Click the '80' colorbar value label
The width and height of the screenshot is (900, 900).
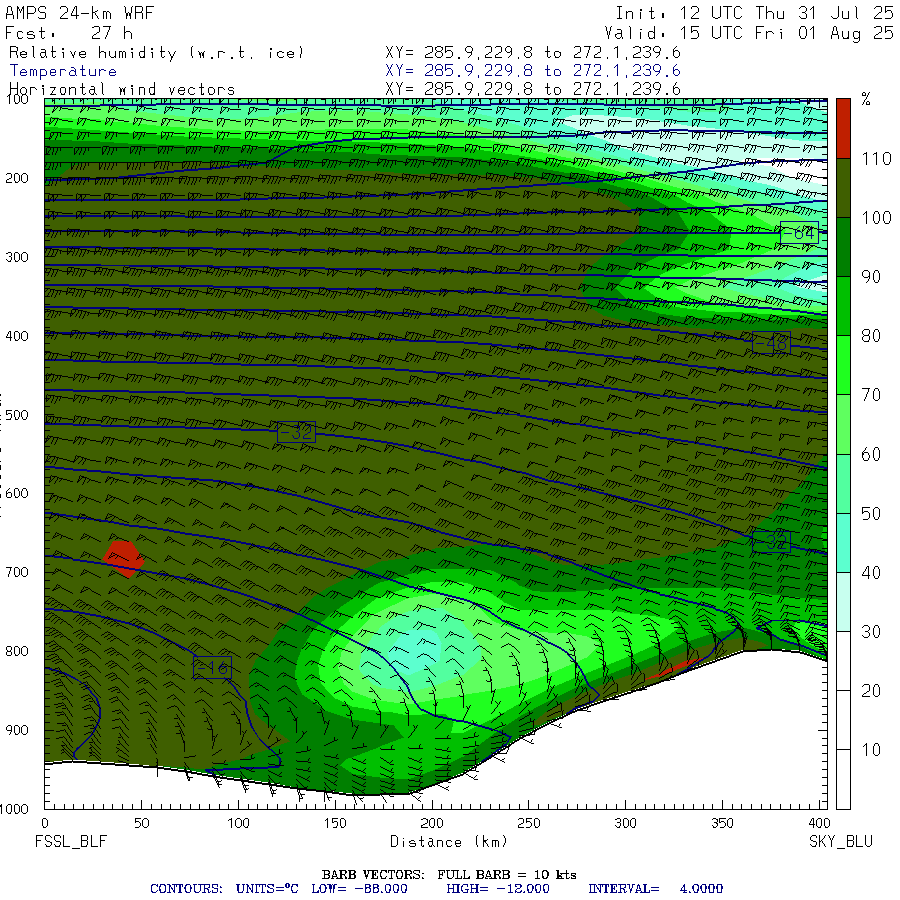click(871, 336)
